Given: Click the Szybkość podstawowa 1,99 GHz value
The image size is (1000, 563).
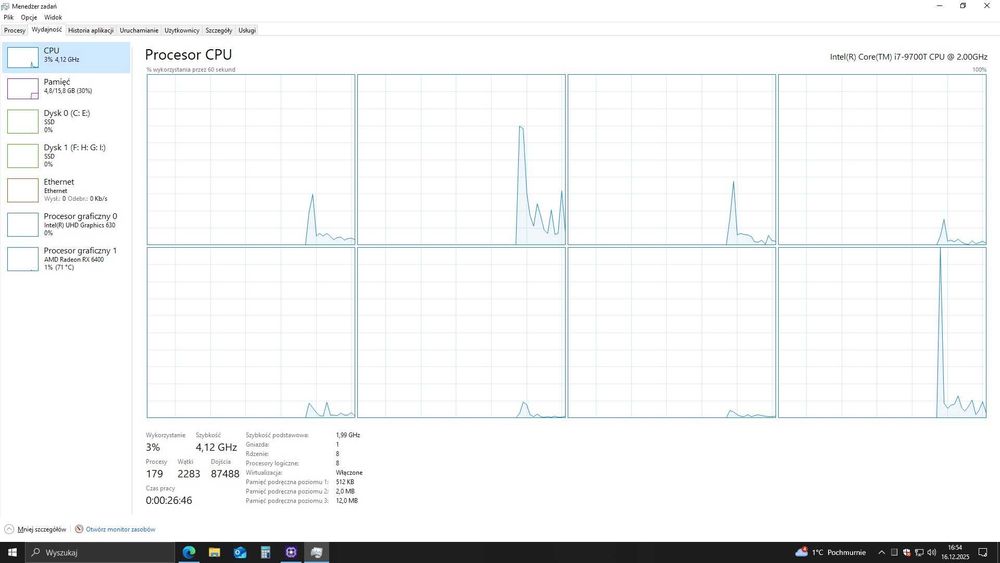Looking at the screenshot, I should [348, 435].
